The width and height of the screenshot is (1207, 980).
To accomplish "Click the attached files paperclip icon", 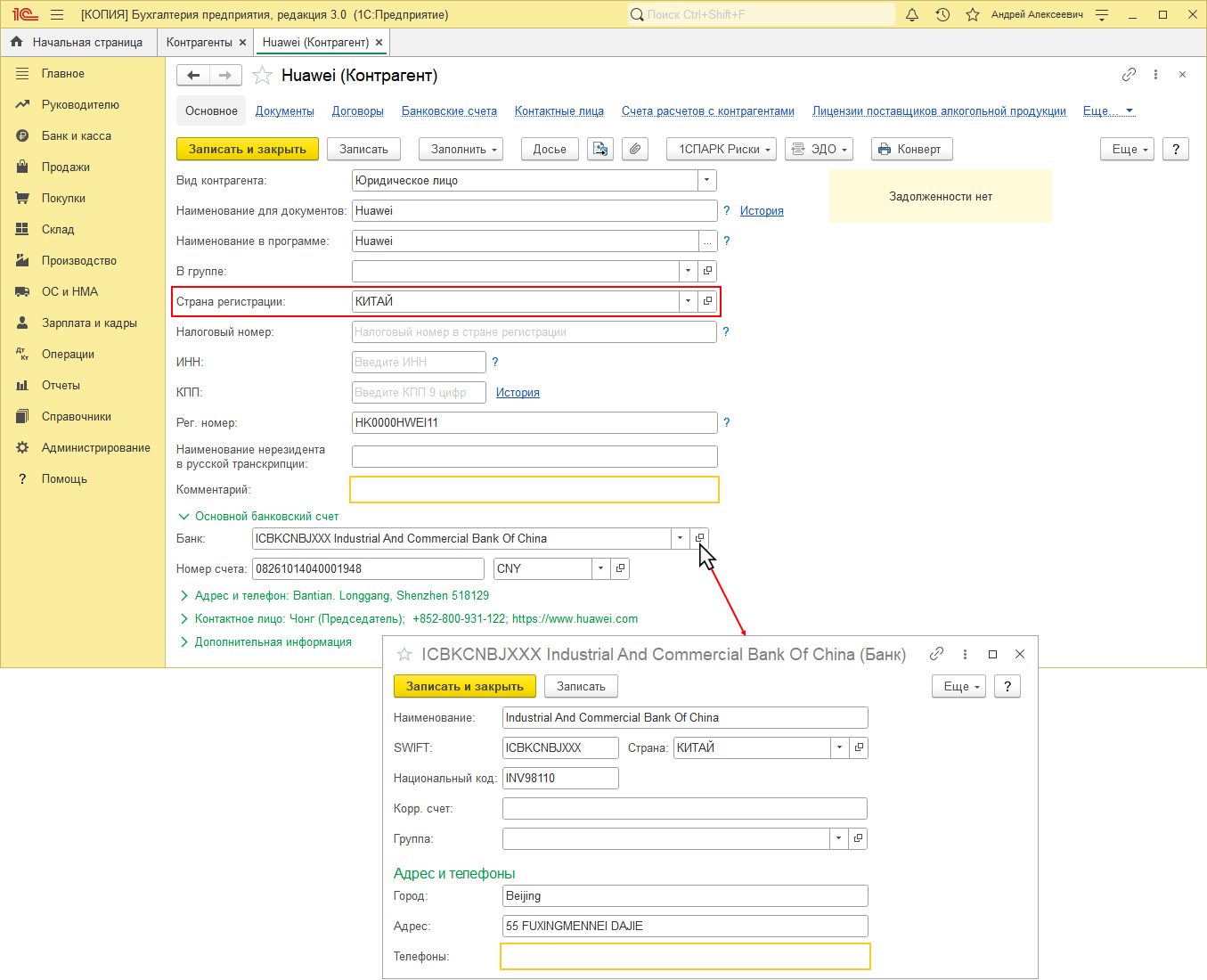I will tap(634, 149).
